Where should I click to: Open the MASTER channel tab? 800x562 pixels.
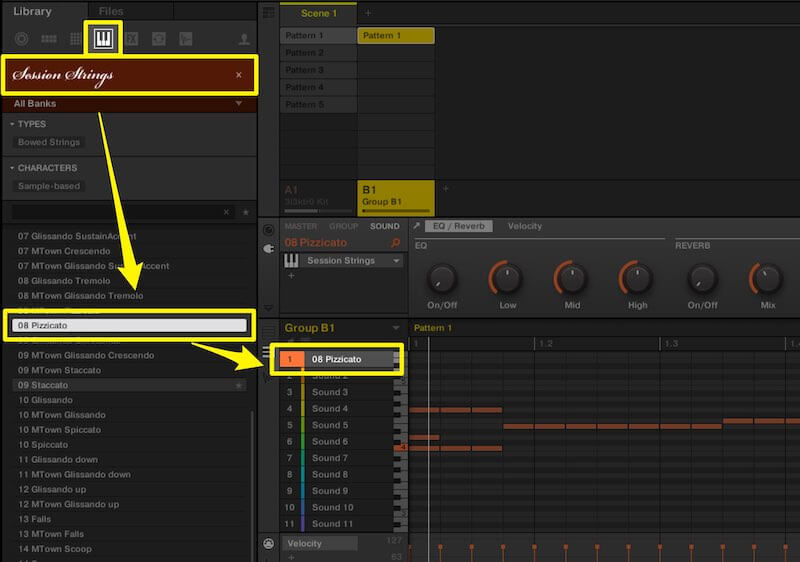(x=301, y=226)
